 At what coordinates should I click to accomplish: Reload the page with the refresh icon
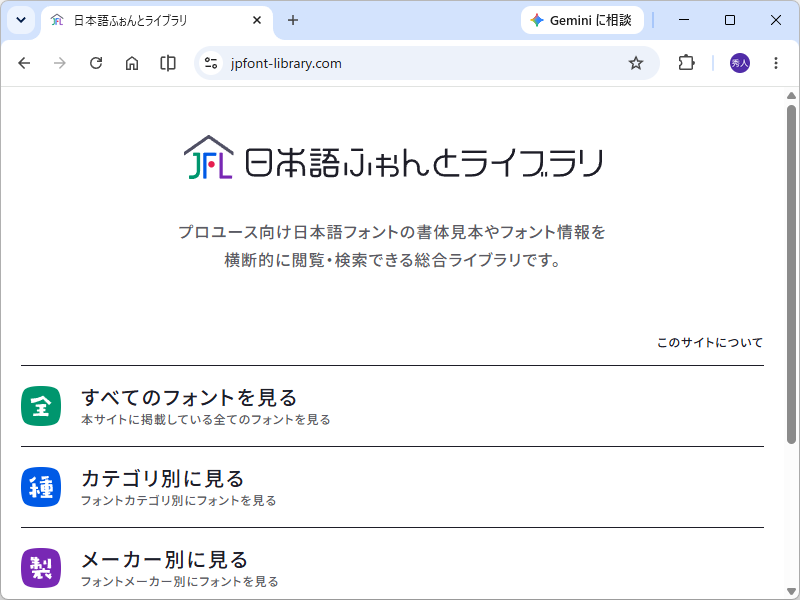click(96, 63)
